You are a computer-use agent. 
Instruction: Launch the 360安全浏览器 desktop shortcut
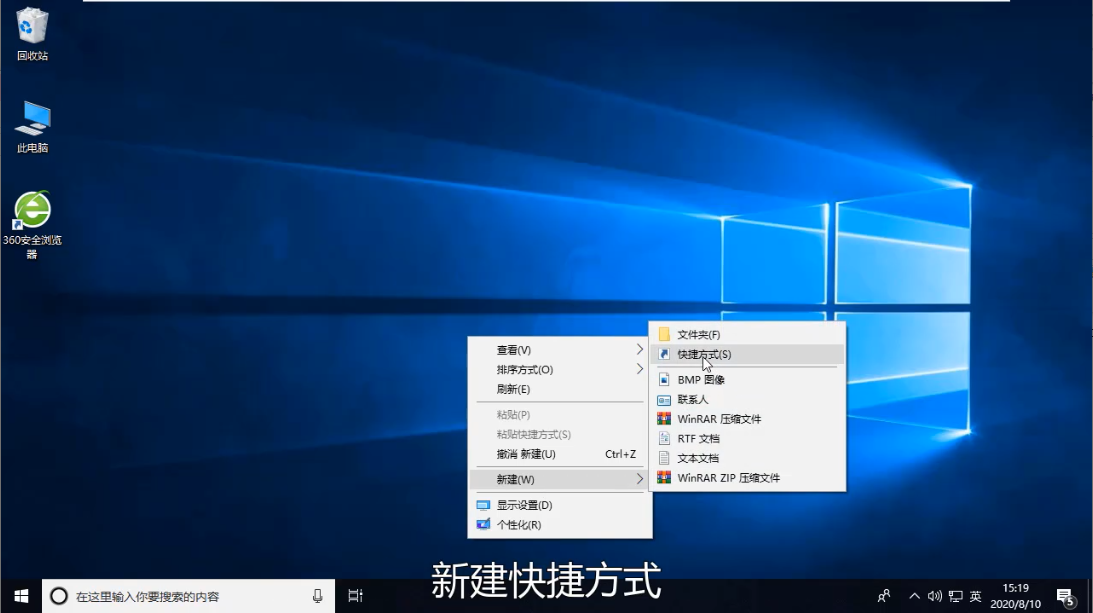tap(32, 222)
